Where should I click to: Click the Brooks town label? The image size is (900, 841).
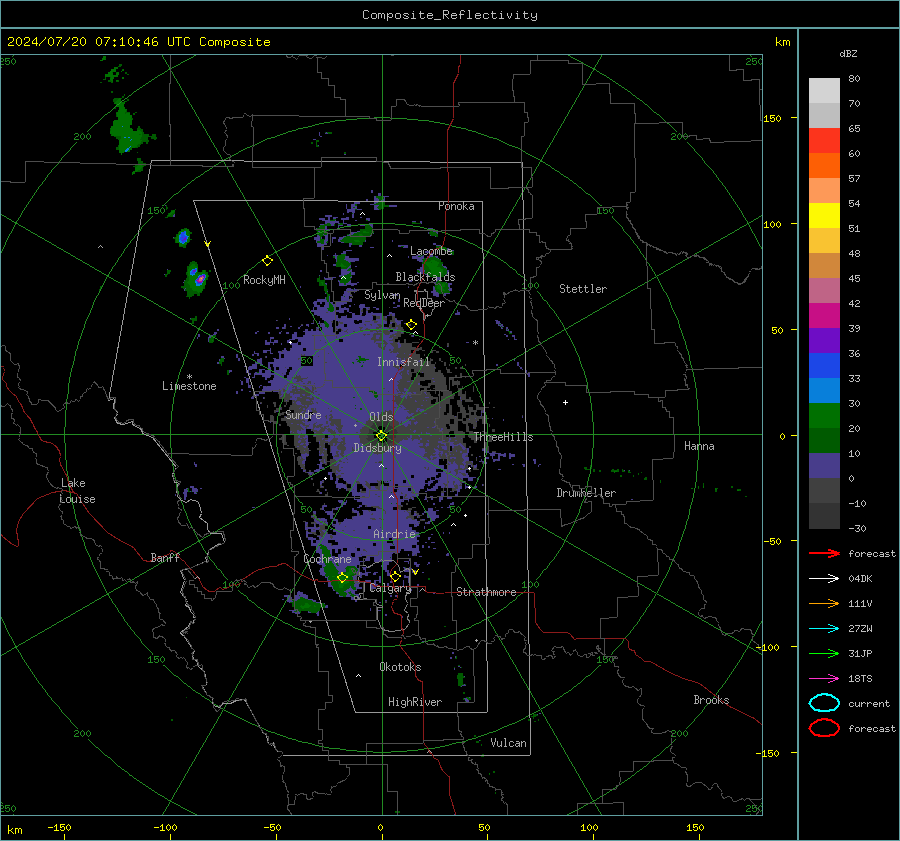click(x=711, y=700)
